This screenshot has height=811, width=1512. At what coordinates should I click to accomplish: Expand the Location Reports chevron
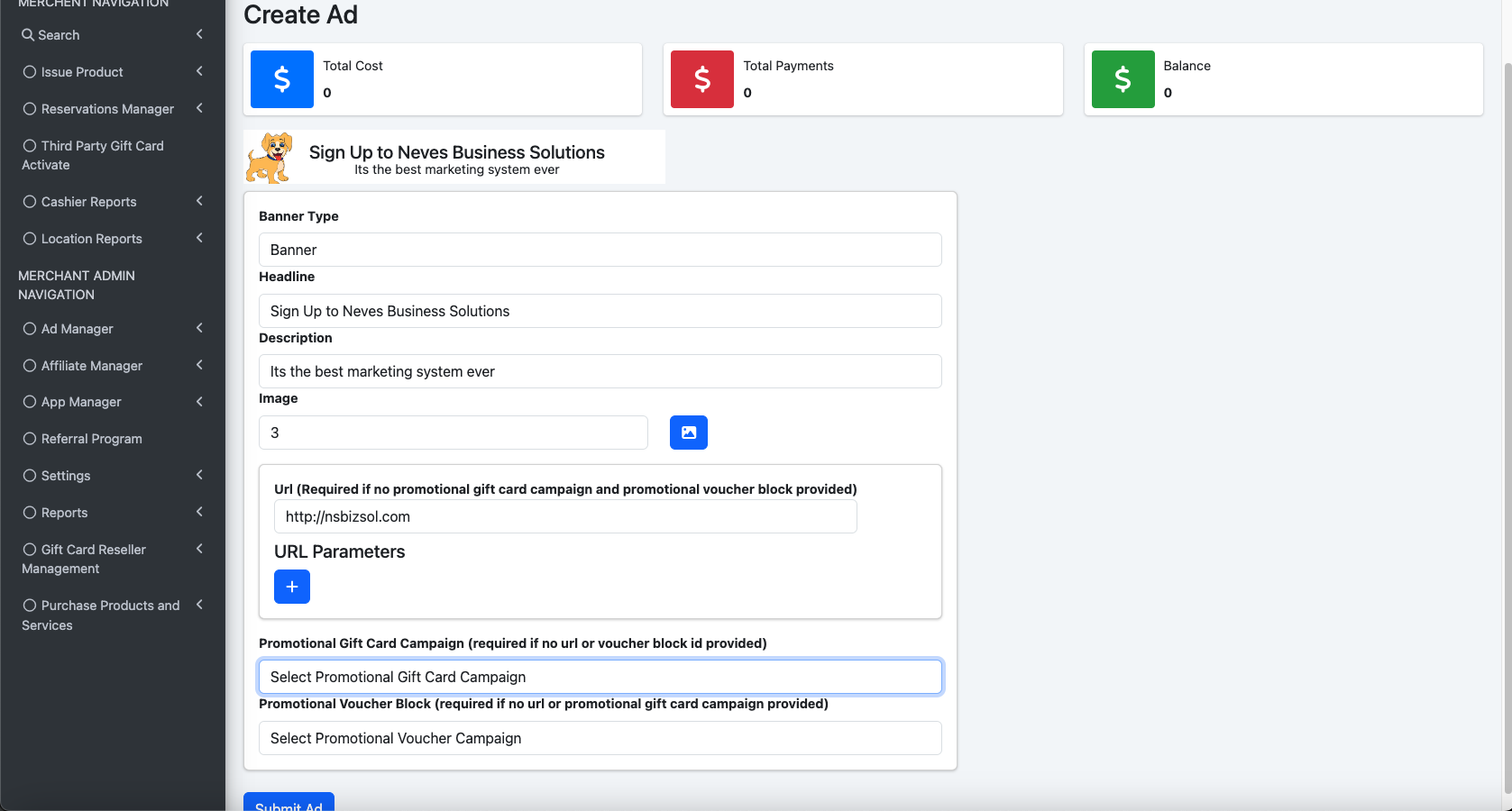(199, 238)
